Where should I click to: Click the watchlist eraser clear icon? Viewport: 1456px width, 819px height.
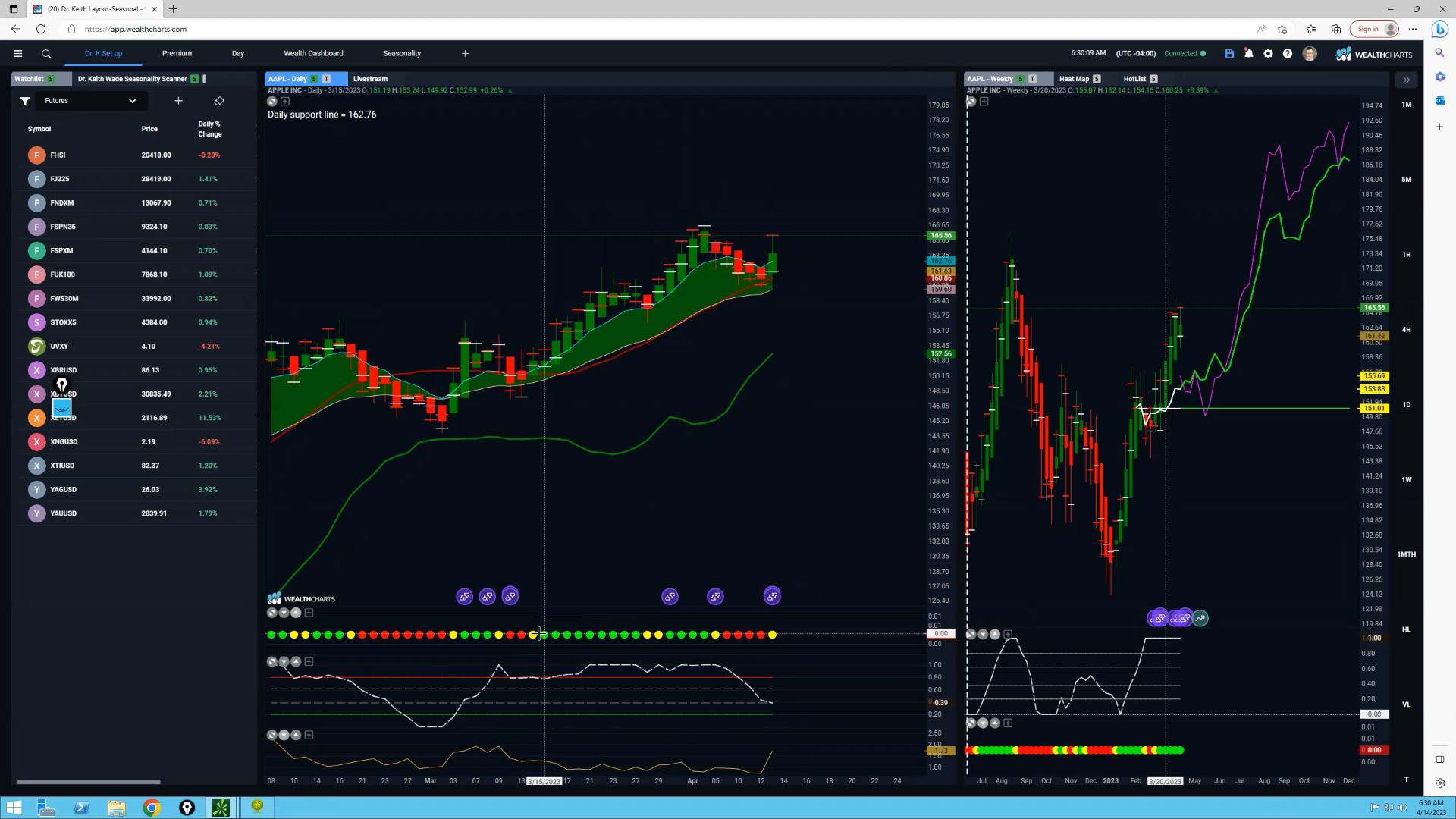coord(219,101)
